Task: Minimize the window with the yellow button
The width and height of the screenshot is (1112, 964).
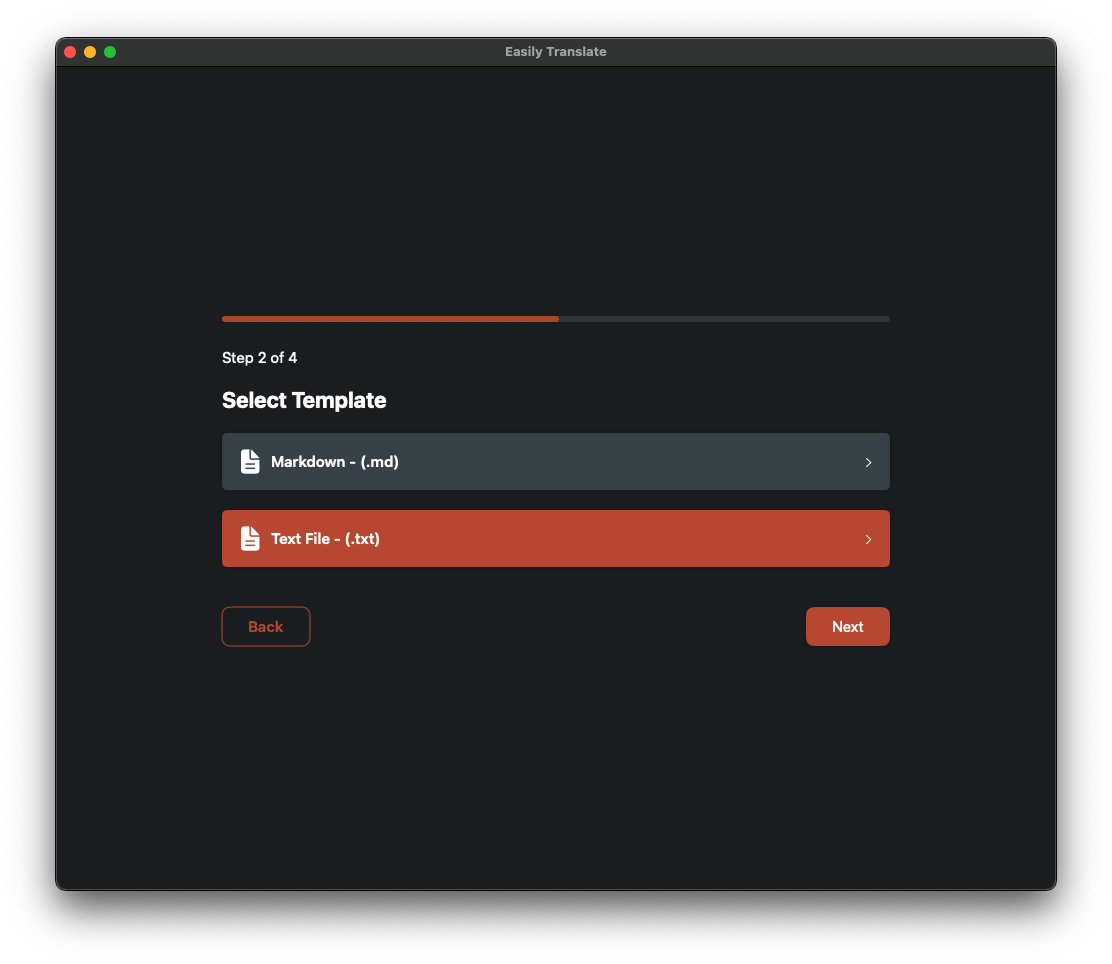Action: pyautogui.click(x=90, y=52)
